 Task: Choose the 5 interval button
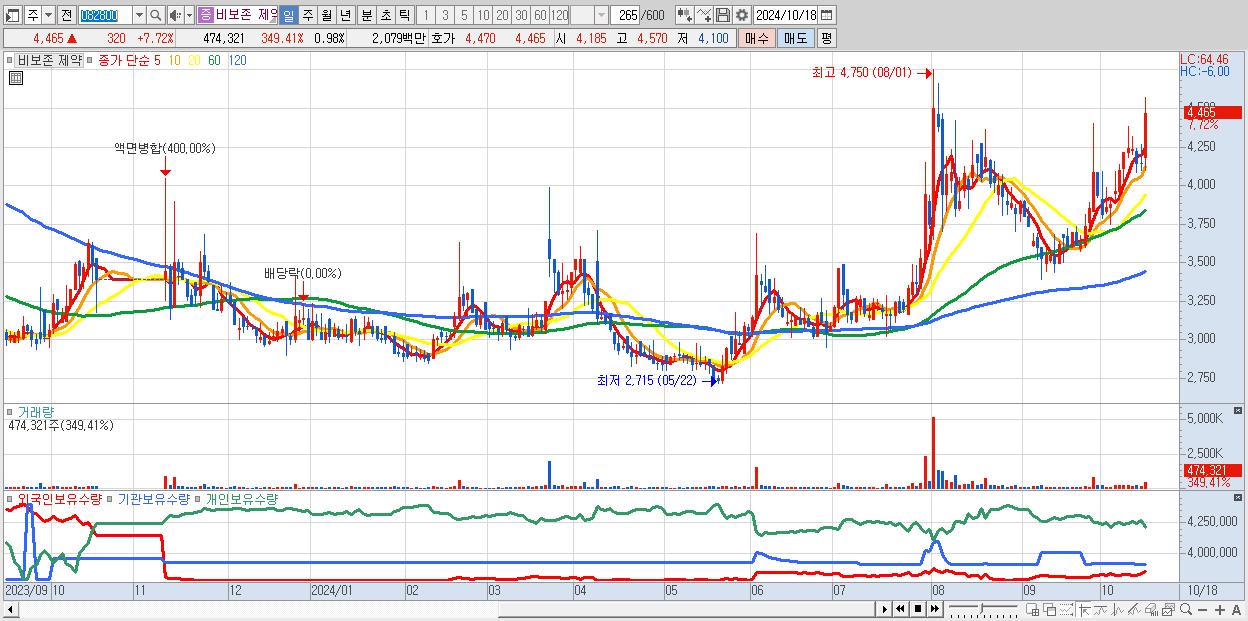click(463, 15)
